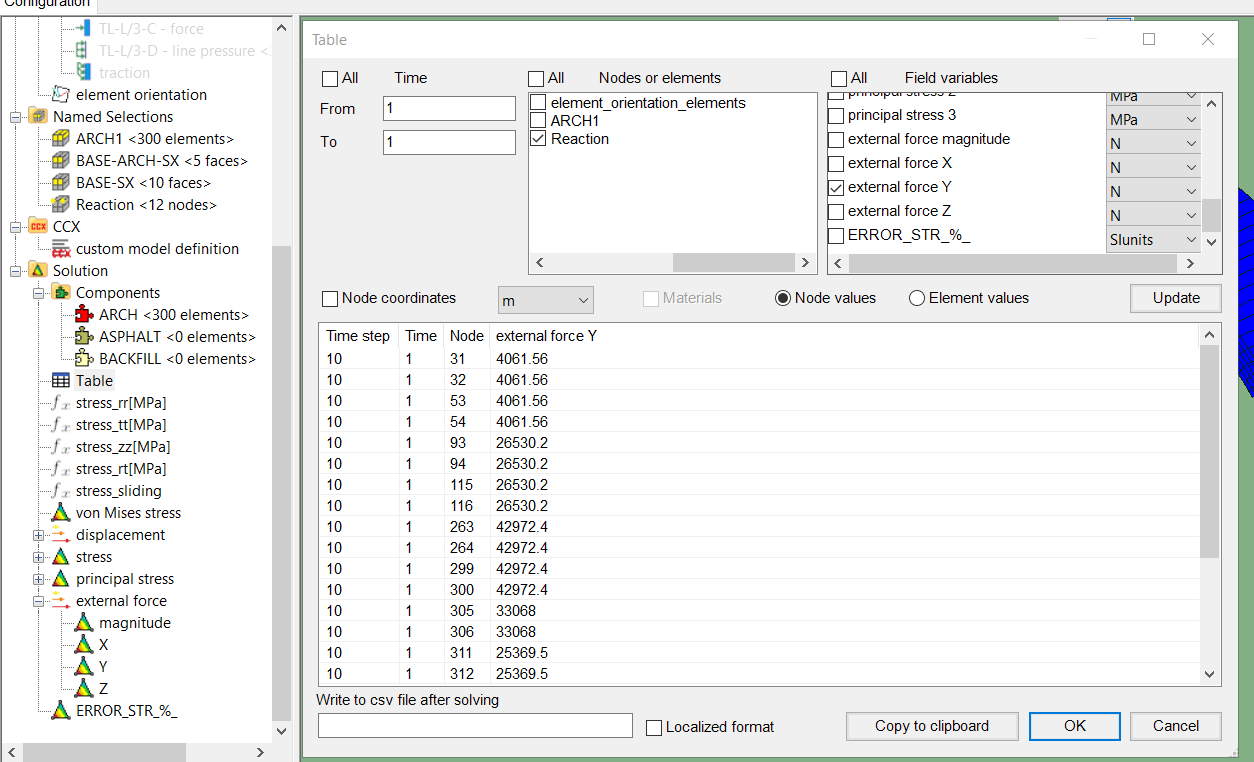Open unit dropdown for principal stress 3

pyautogui.click(x=1153, y=120)
